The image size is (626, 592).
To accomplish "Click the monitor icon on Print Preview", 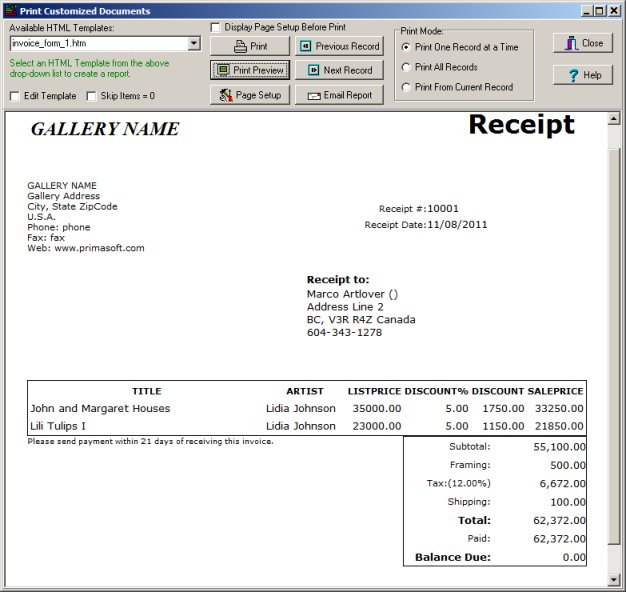I will click(223, 70).
